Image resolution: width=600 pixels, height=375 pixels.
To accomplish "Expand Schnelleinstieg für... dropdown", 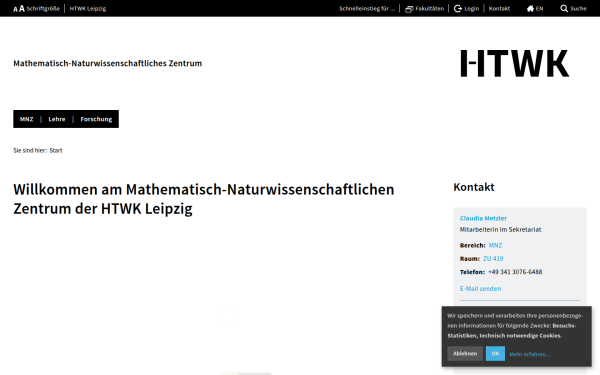I will (367, 8).
